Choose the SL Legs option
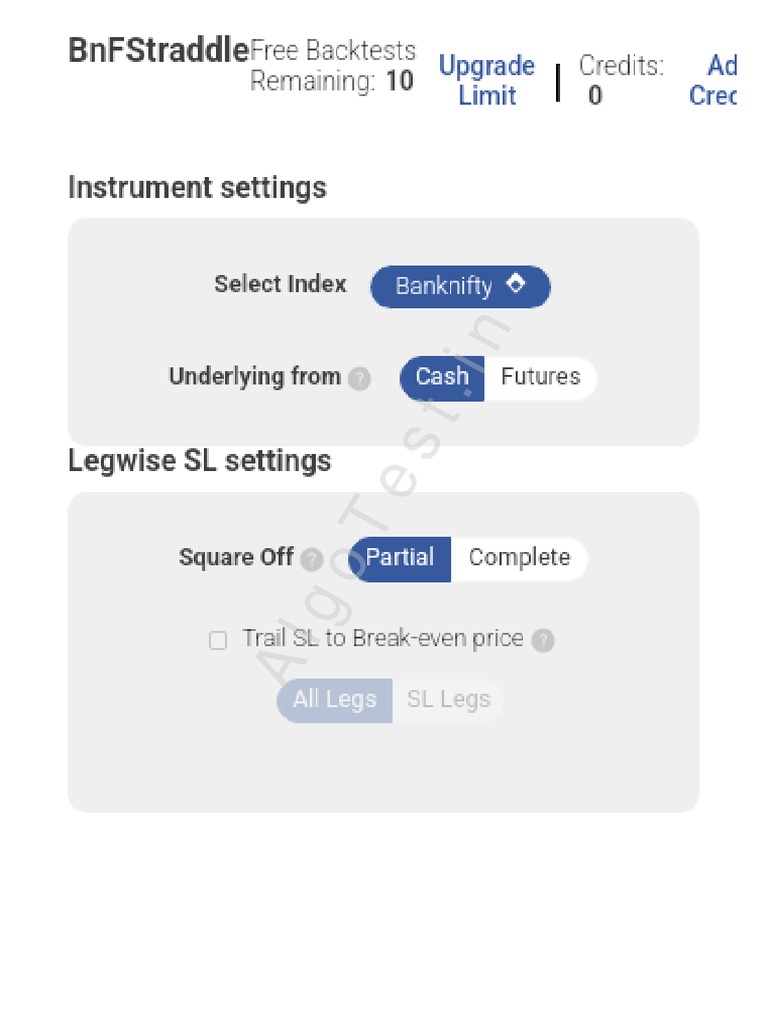 tap(448, 699)
